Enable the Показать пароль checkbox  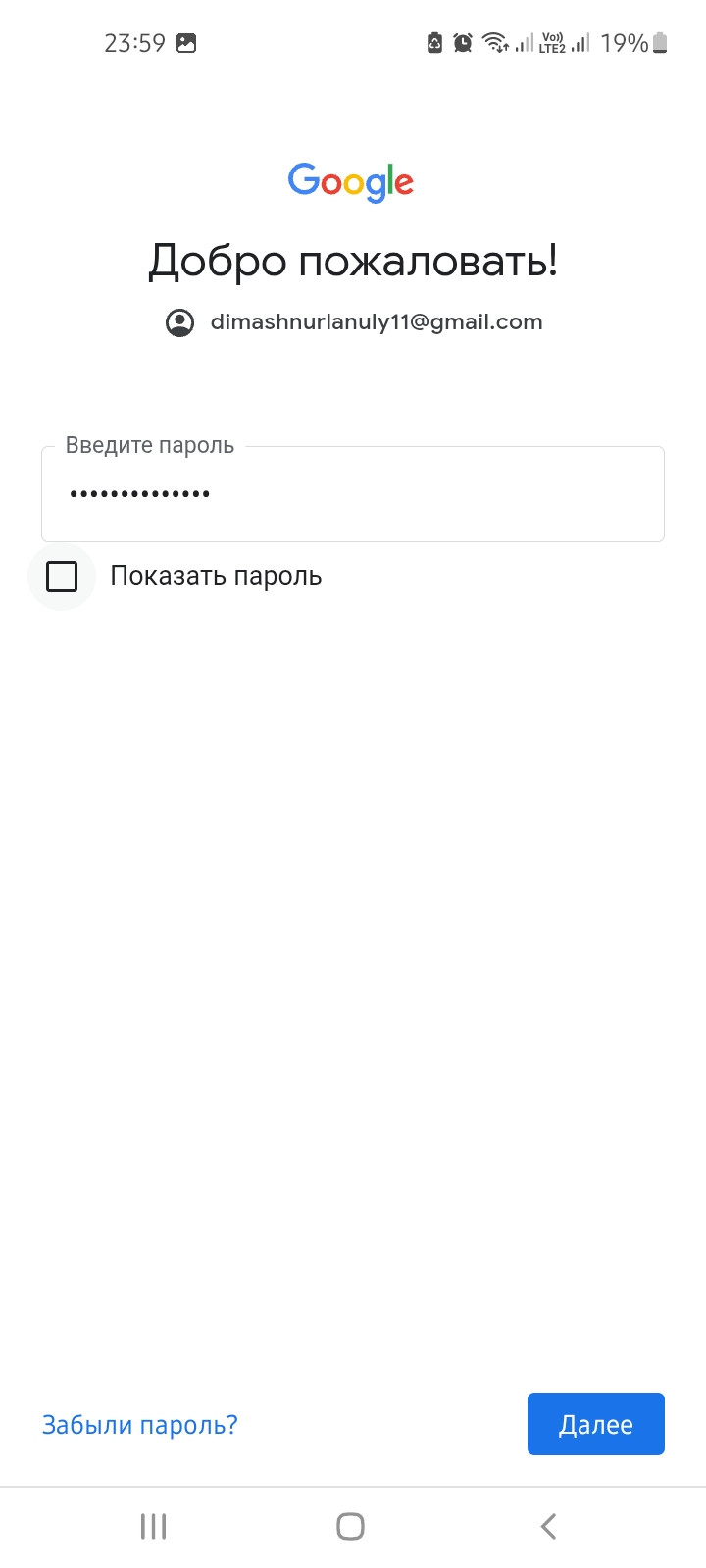62,576
